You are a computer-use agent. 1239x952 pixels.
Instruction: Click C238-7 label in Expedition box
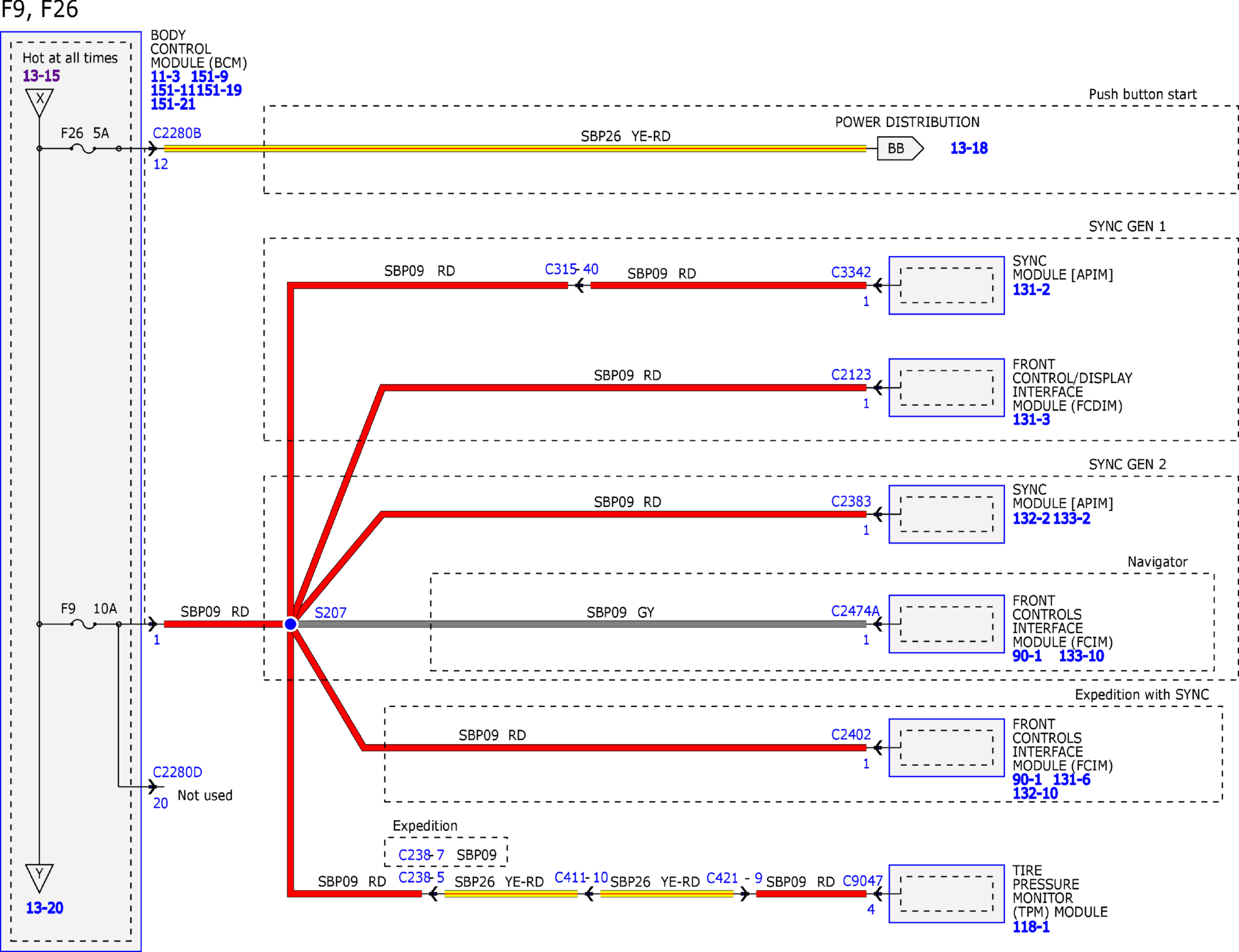[421, 855]
